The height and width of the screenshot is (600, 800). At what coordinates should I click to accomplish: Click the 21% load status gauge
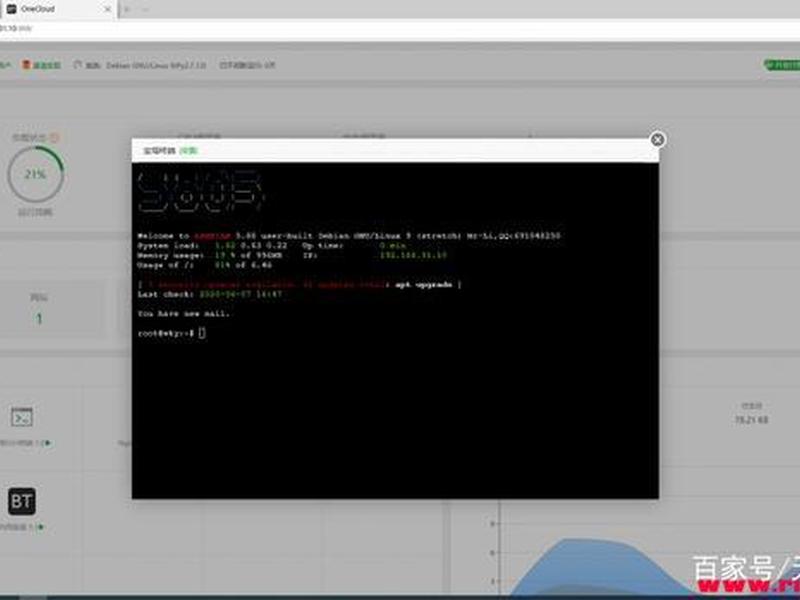[35, 174]
